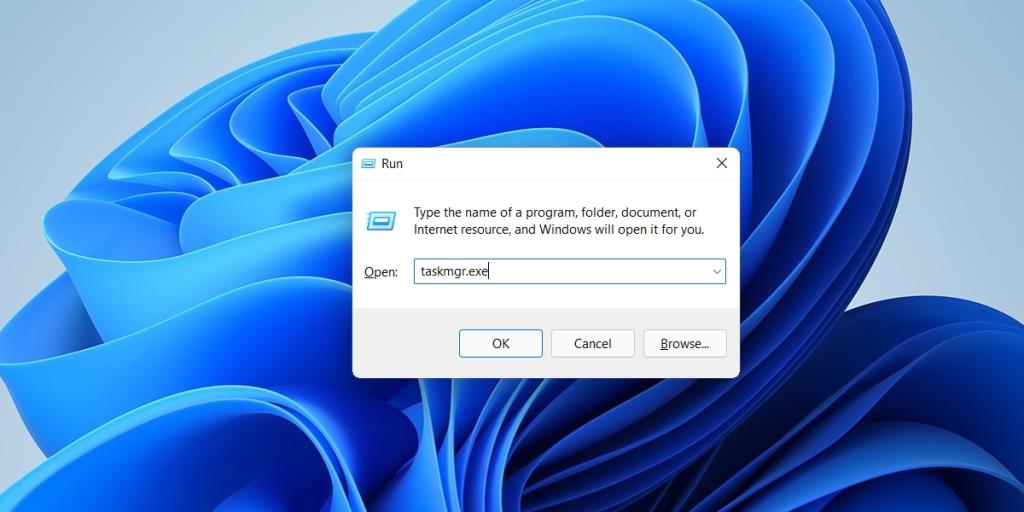Viewport: 1024px width, 512px height.
Task: Cancel the Run dialog
Action: point(592,344)
